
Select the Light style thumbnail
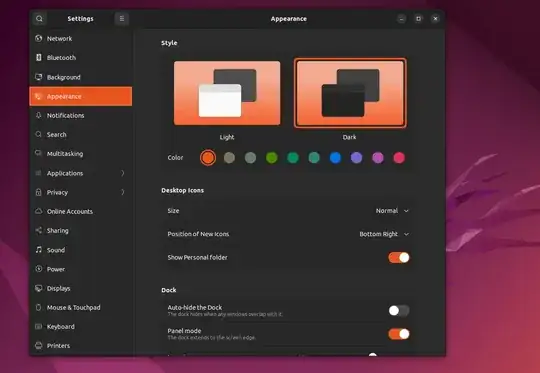click(227, 93)
